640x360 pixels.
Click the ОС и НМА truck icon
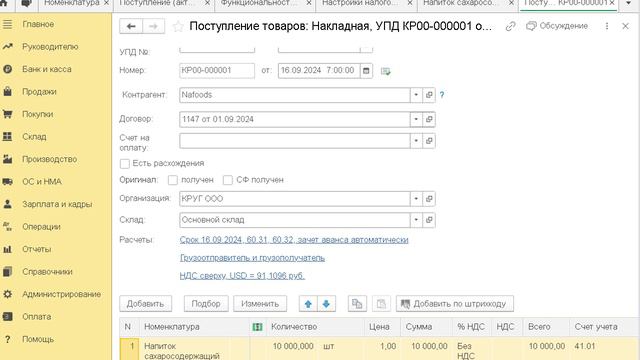point(7,181)
